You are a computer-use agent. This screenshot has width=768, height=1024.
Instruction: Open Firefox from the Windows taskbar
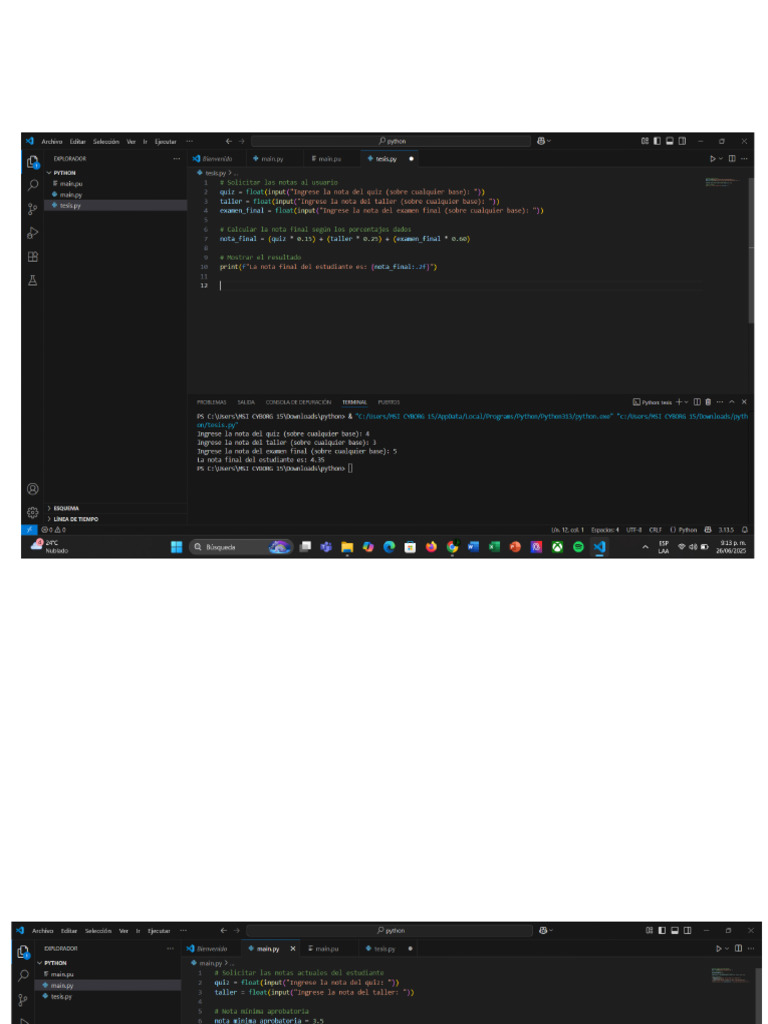click(431, 547)
